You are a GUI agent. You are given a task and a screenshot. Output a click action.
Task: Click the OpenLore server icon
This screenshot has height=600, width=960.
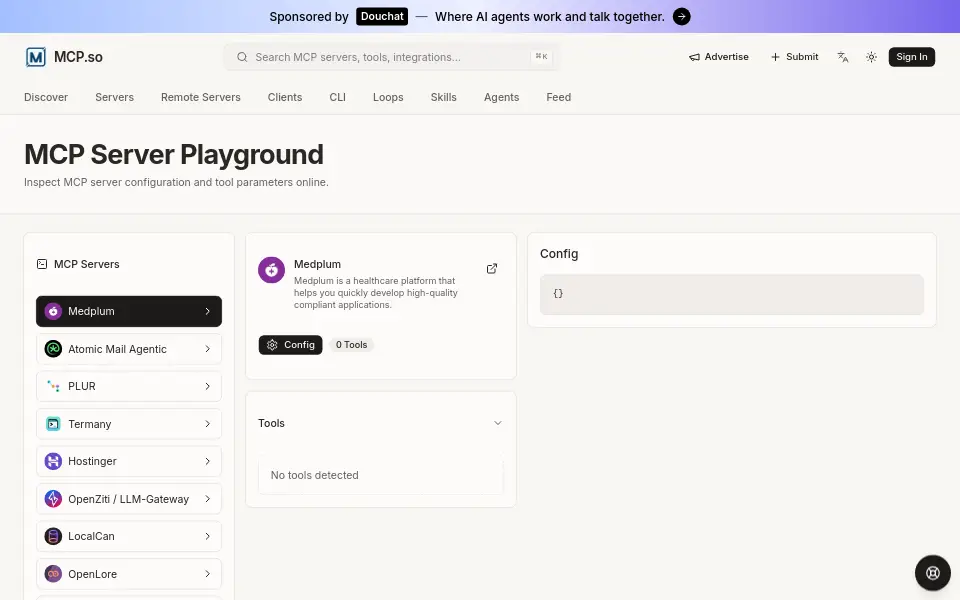(53, 574)
